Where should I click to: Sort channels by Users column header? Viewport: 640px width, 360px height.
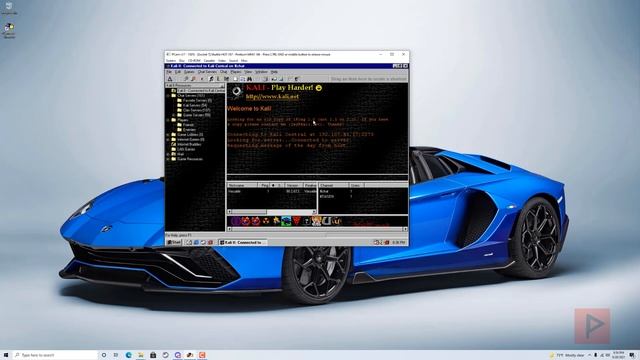(x=356, y=185)
